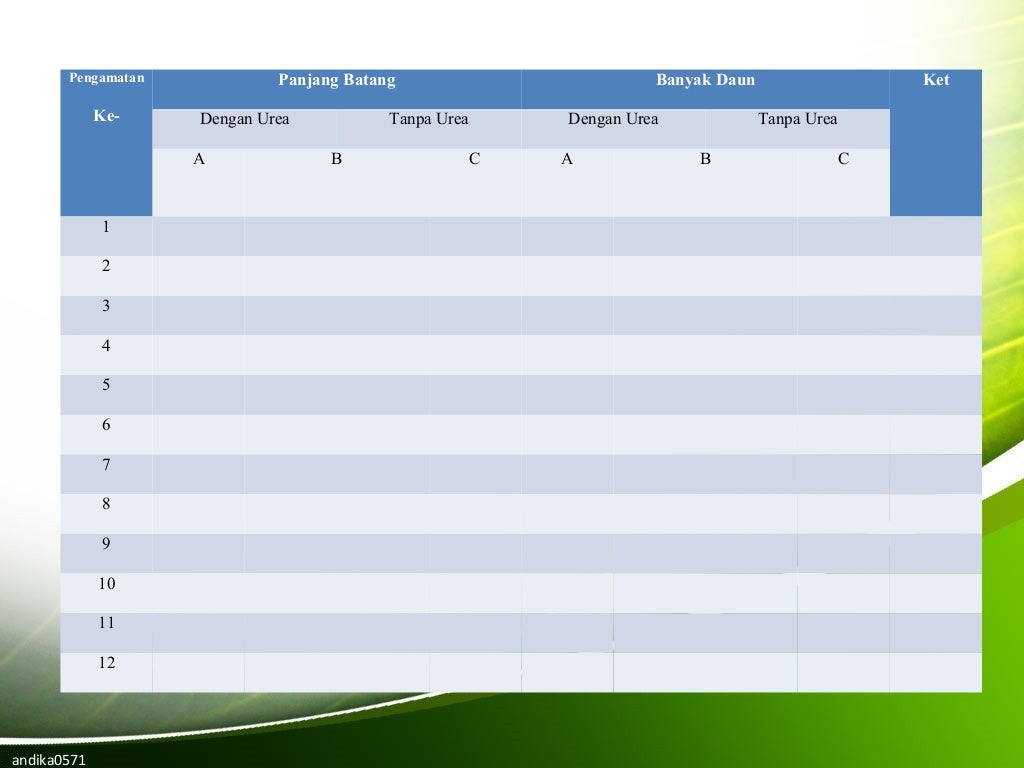Click observation row number "11"

click(x=107, y=622)
